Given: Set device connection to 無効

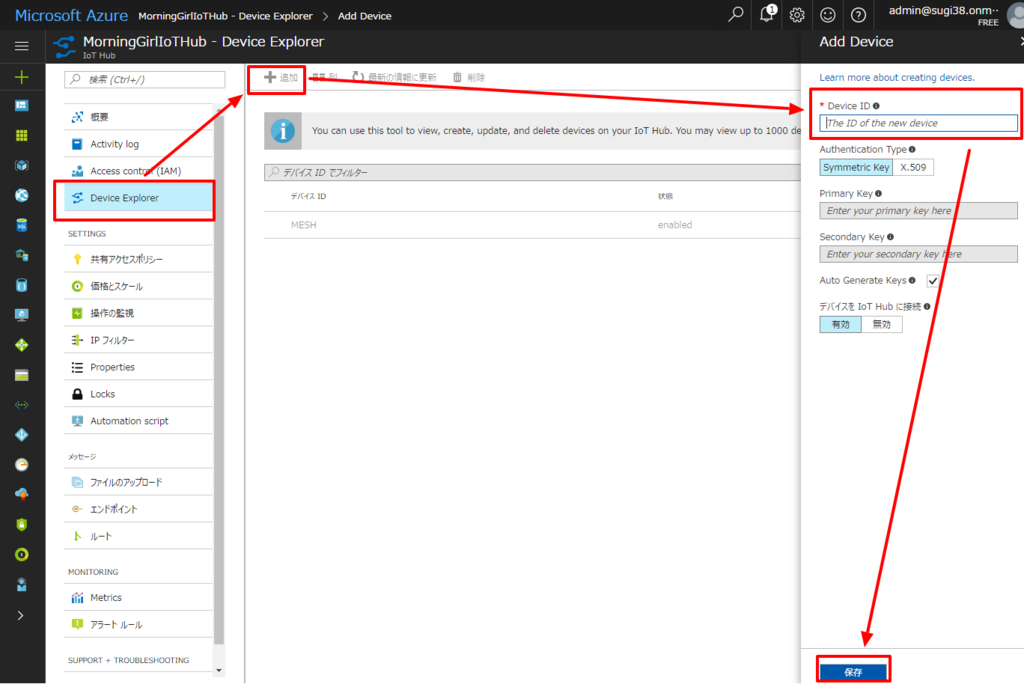Looking at the screenshot, I should (x=882, y=325).
